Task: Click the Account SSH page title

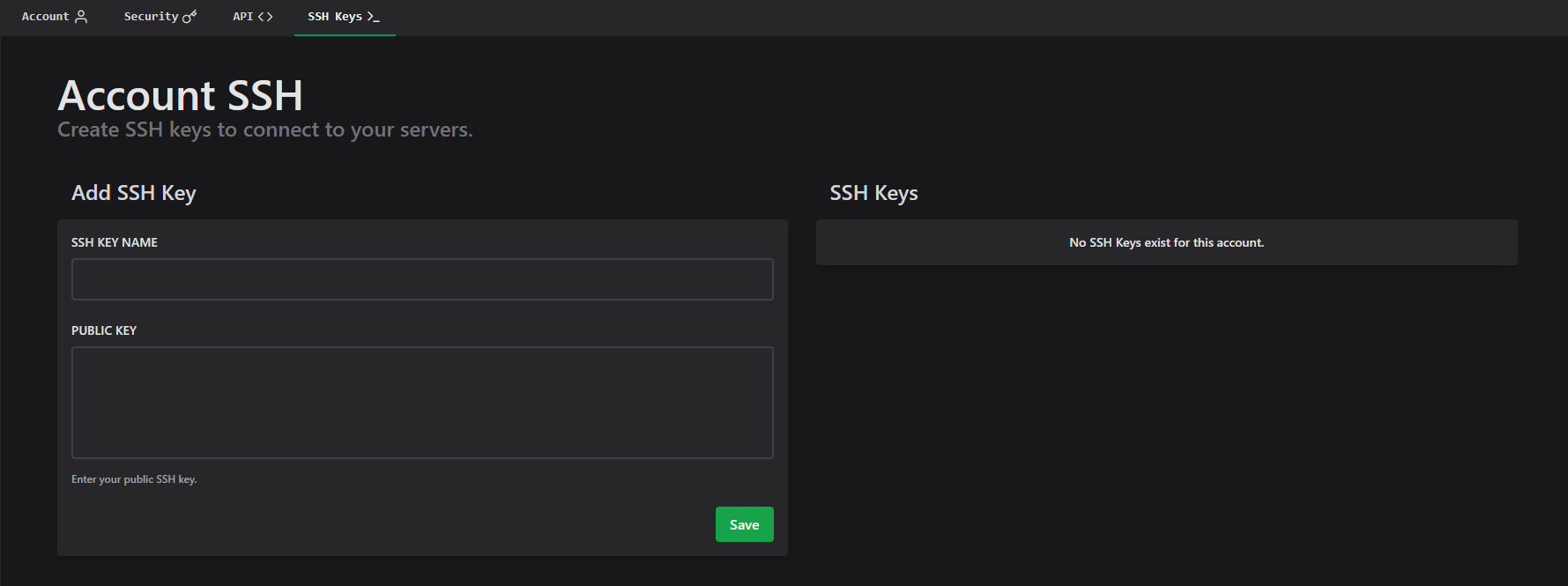Action: tap(180, 95)
